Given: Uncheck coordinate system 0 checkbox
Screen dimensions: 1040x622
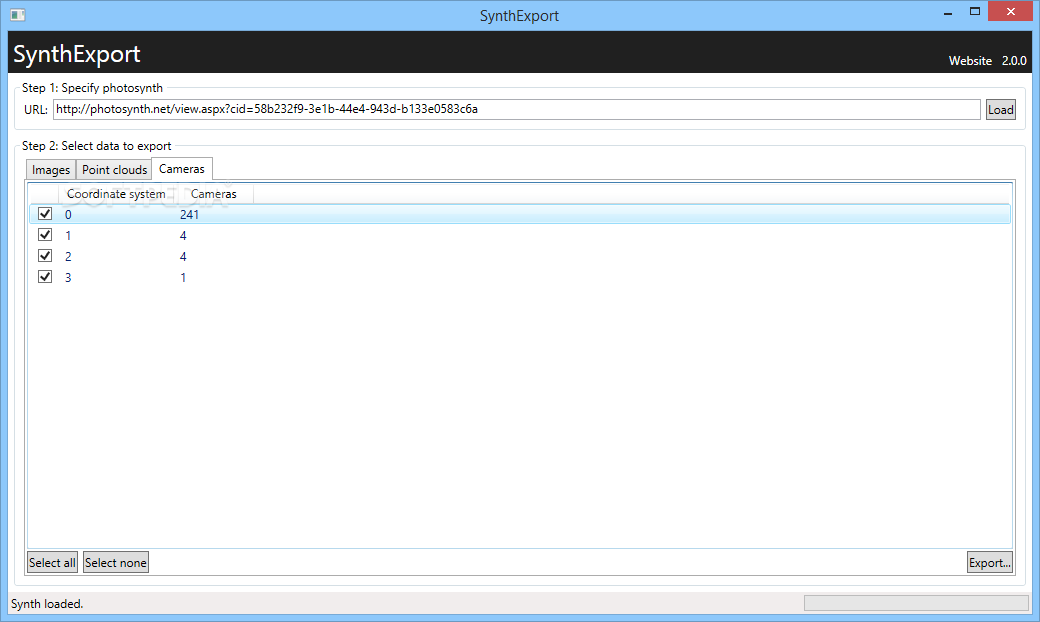Looking at the screenshot, I should coord(45,214).
